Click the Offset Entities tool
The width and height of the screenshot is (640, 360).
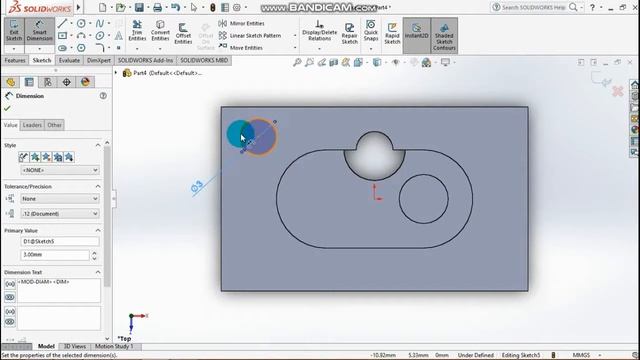tap(183, 33)
